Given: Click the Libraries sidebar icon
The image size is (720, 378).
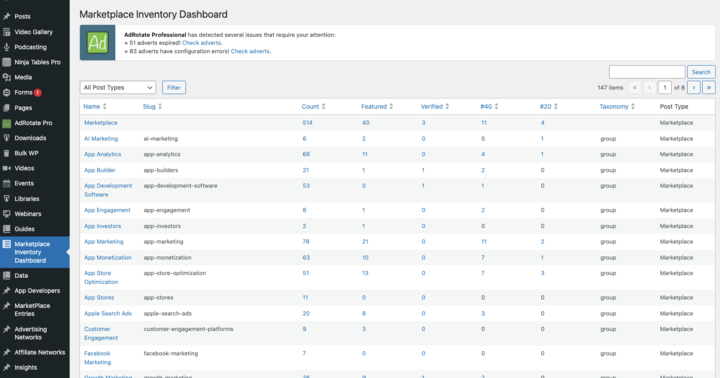Looking at the screenshot, I should pos(6,199).
